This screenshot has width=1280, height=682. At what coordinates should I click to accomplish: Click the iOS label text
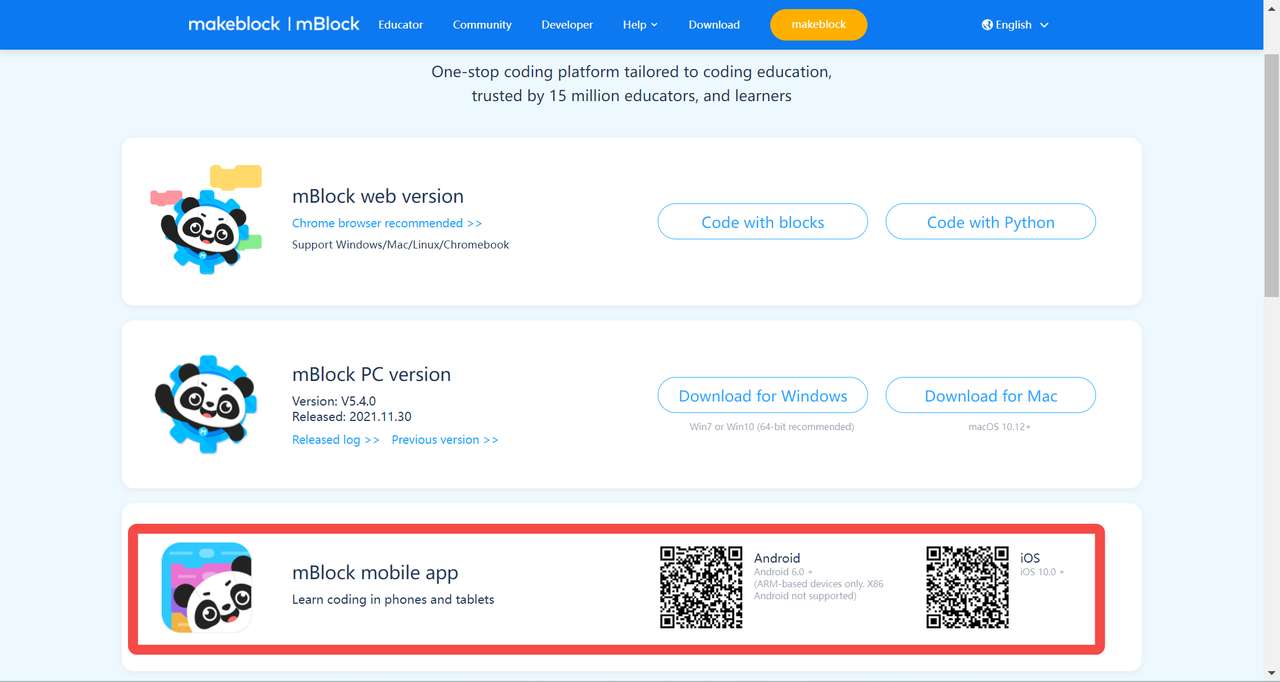[1030, 558]
